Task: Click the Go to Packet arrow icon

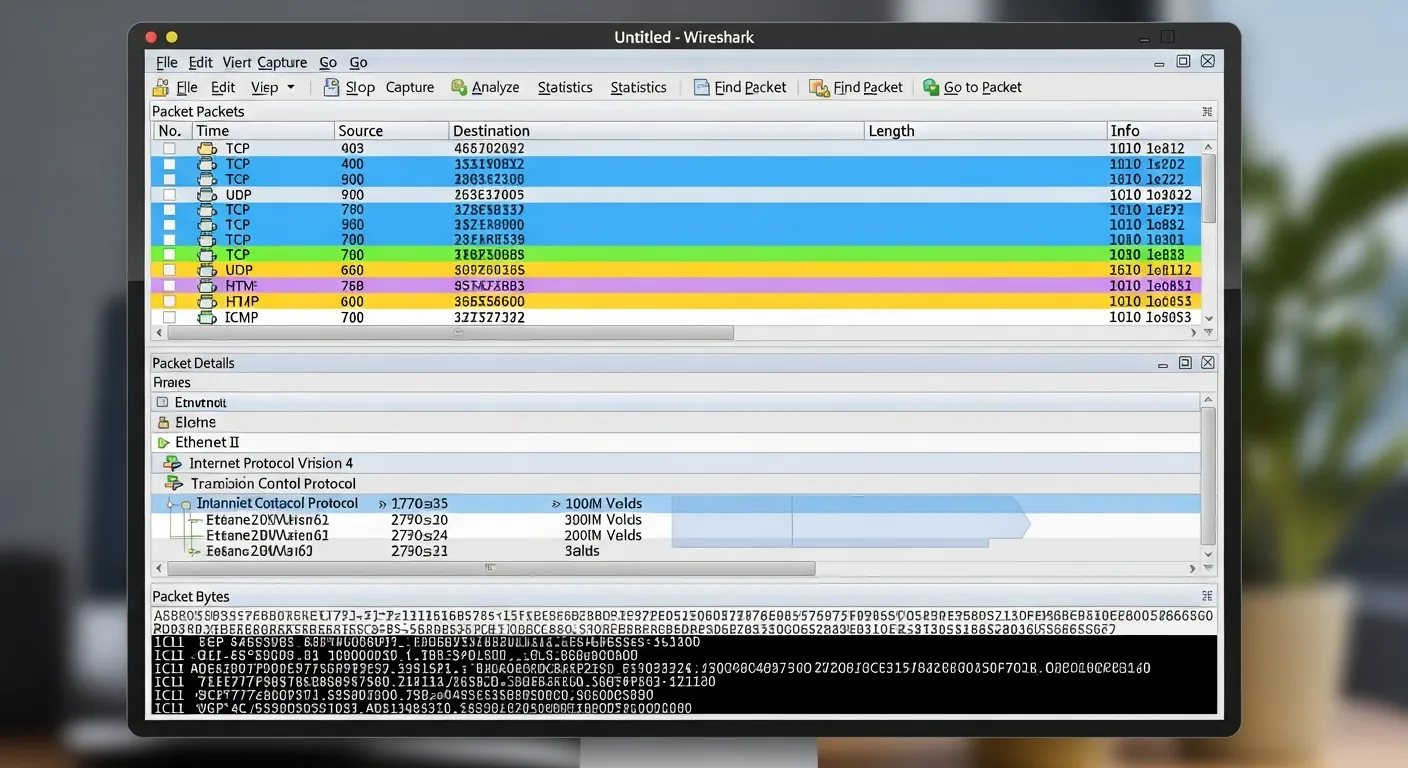Action: tap(931, 87)
